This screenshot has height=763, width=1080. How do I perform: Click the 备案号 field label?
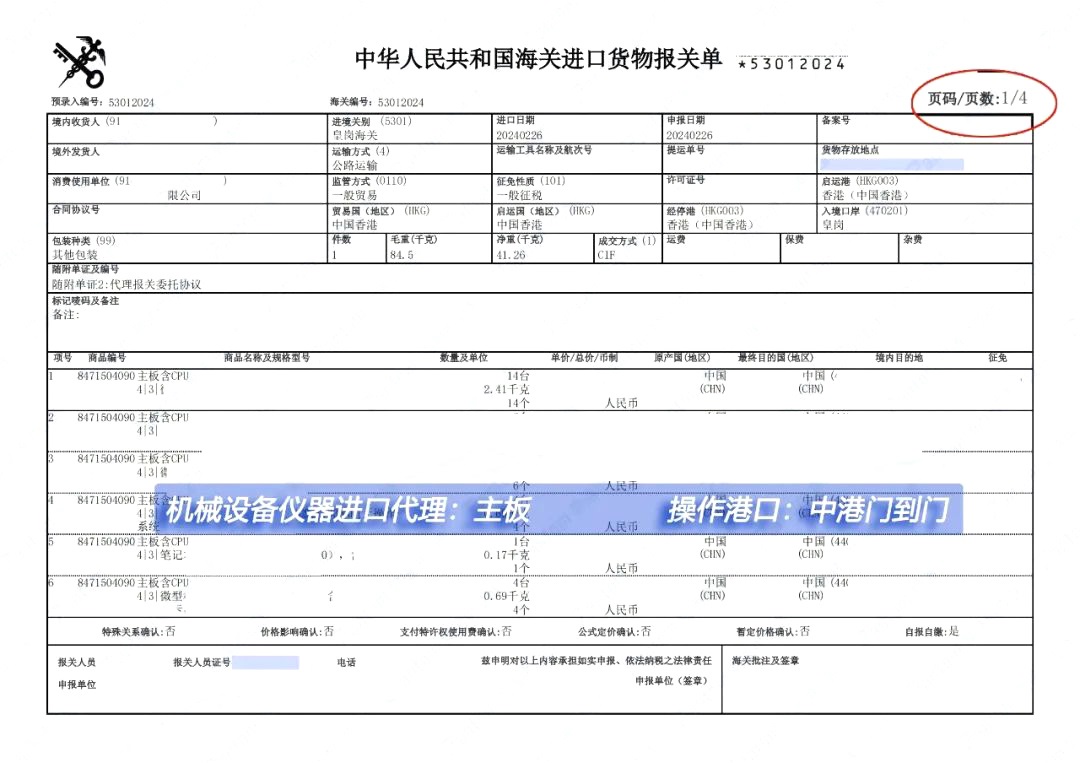point(835,121)
